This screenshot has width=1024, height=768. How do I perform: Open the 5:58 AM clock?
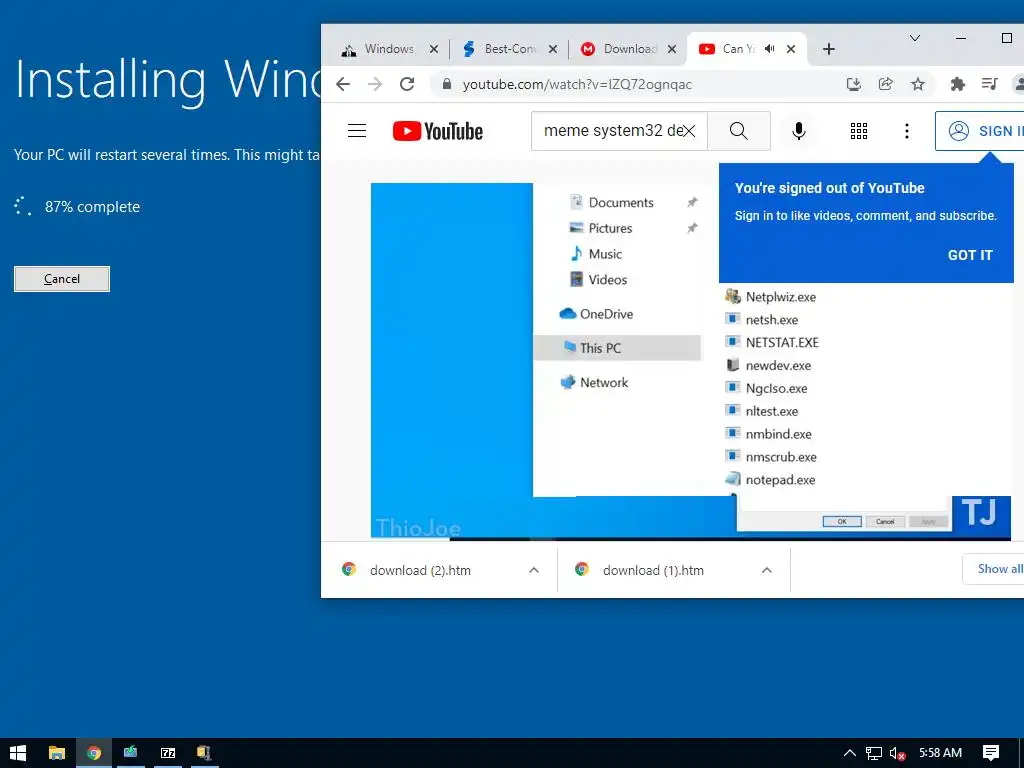(x=940, y=753)
